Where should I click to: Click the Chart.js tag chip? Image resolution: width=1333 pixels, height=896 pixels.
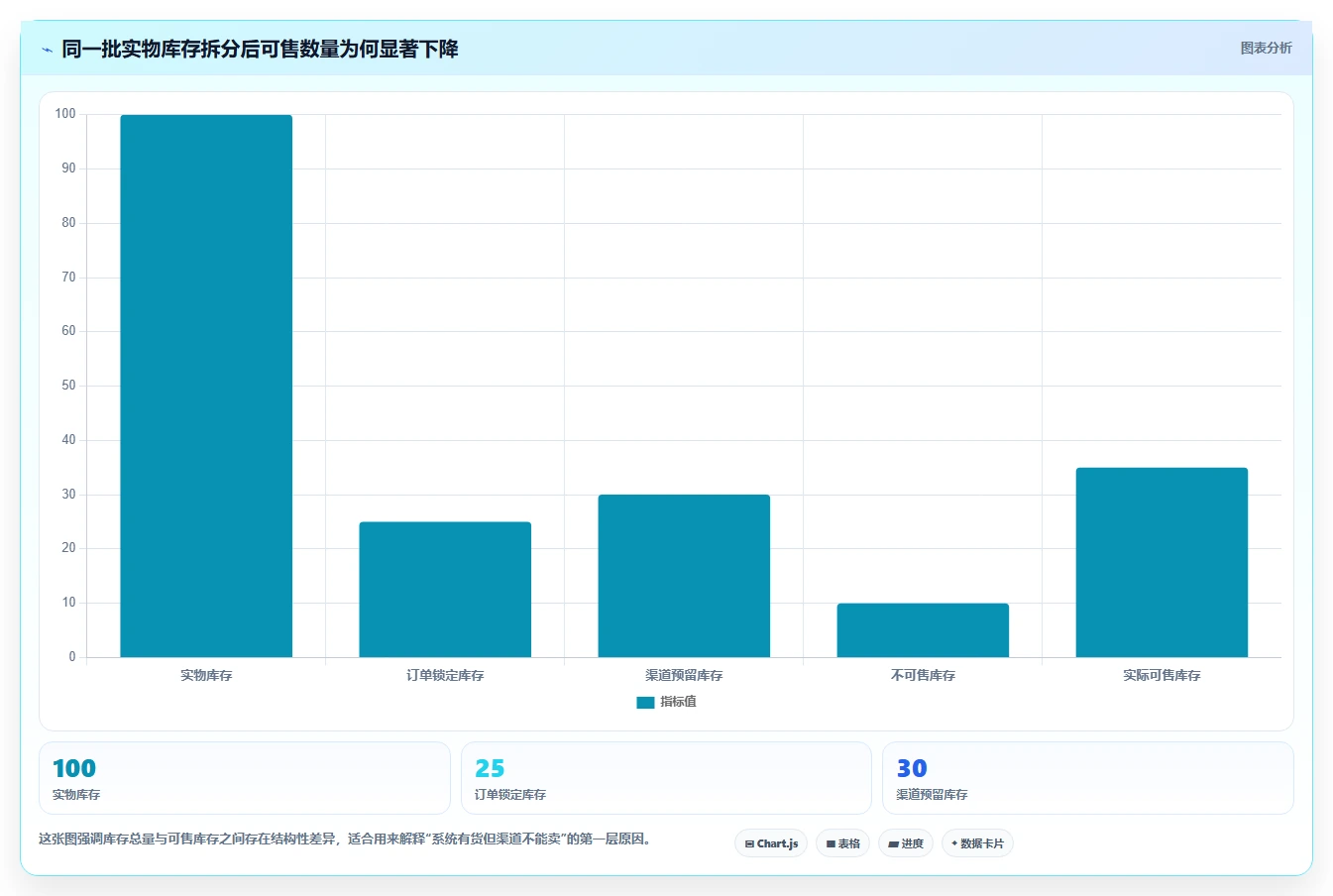pyautogui.click(x=771, y=843)
